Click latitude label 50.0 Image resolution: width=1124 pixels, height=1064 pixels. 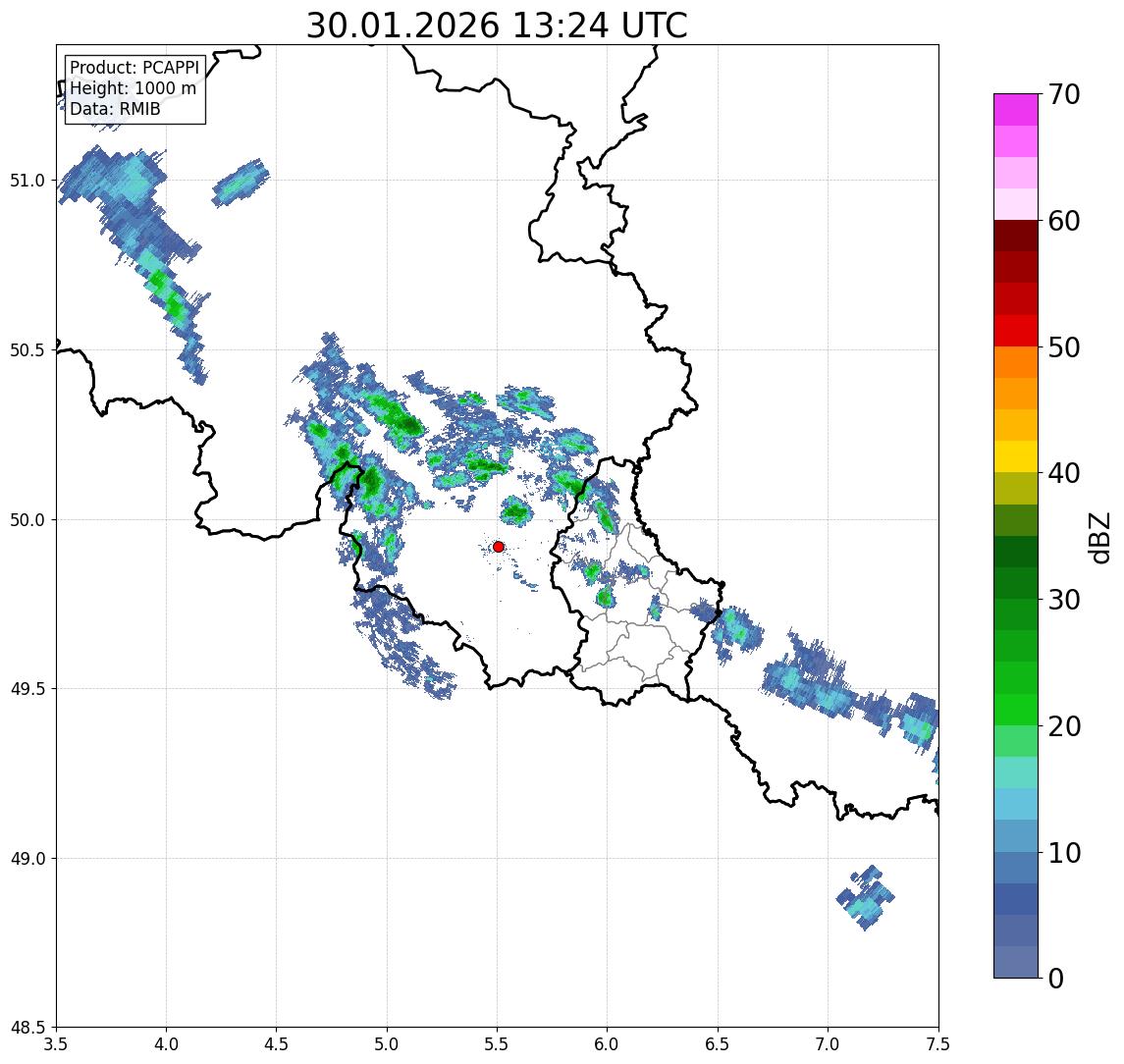click(27, 520)
